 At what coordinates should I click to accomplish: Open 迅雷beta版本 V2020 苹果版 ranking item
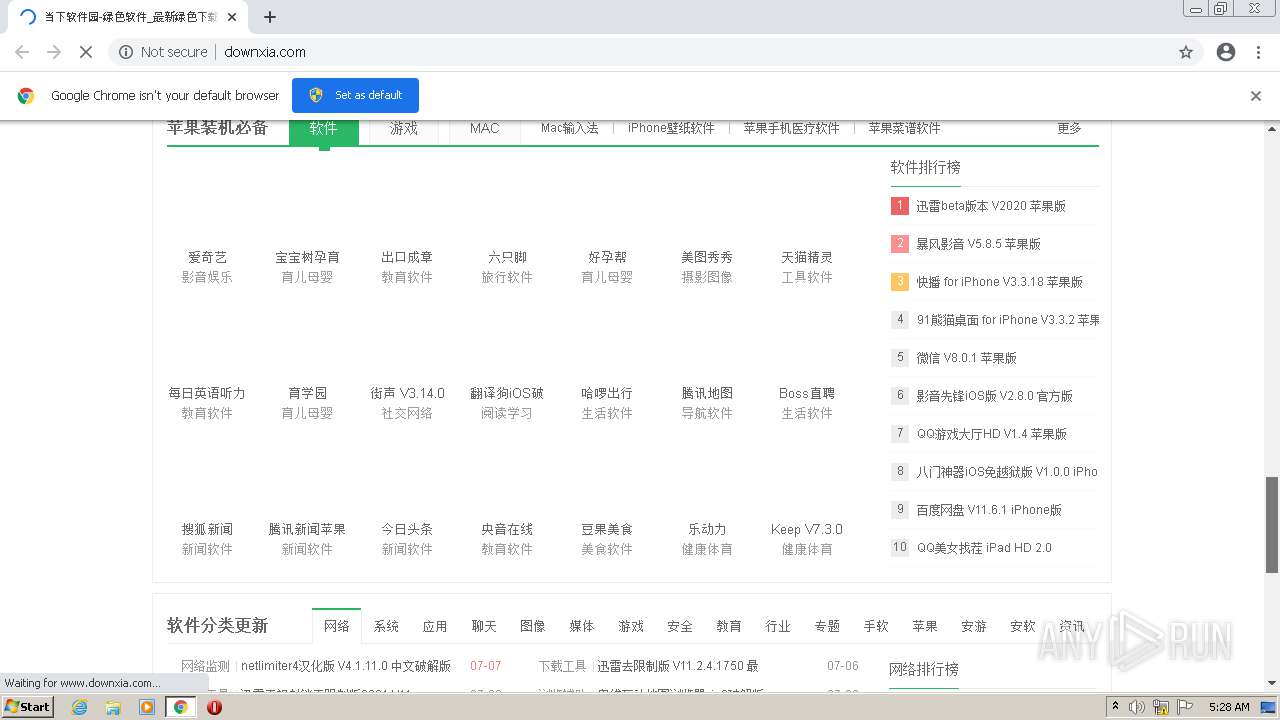click(991, 206)
